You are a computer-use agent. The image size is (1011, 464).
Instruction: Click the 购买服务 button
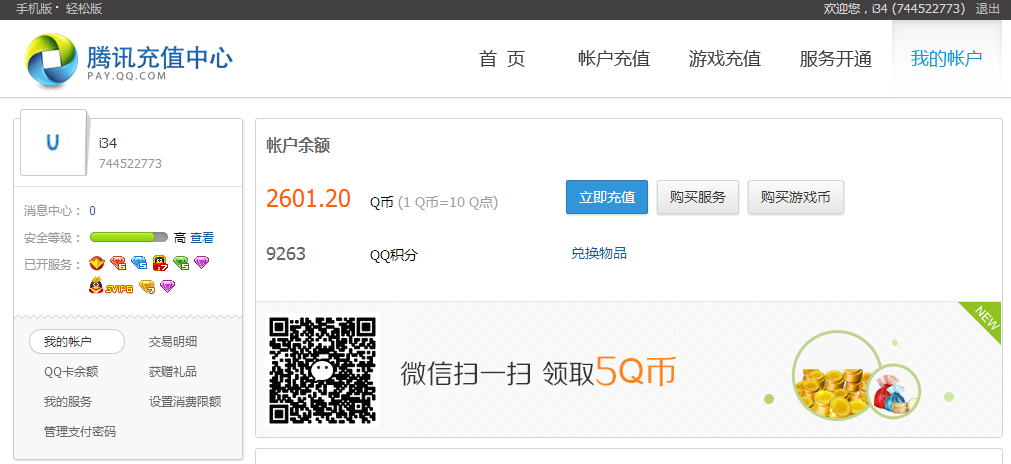click(x=698, y=197)
